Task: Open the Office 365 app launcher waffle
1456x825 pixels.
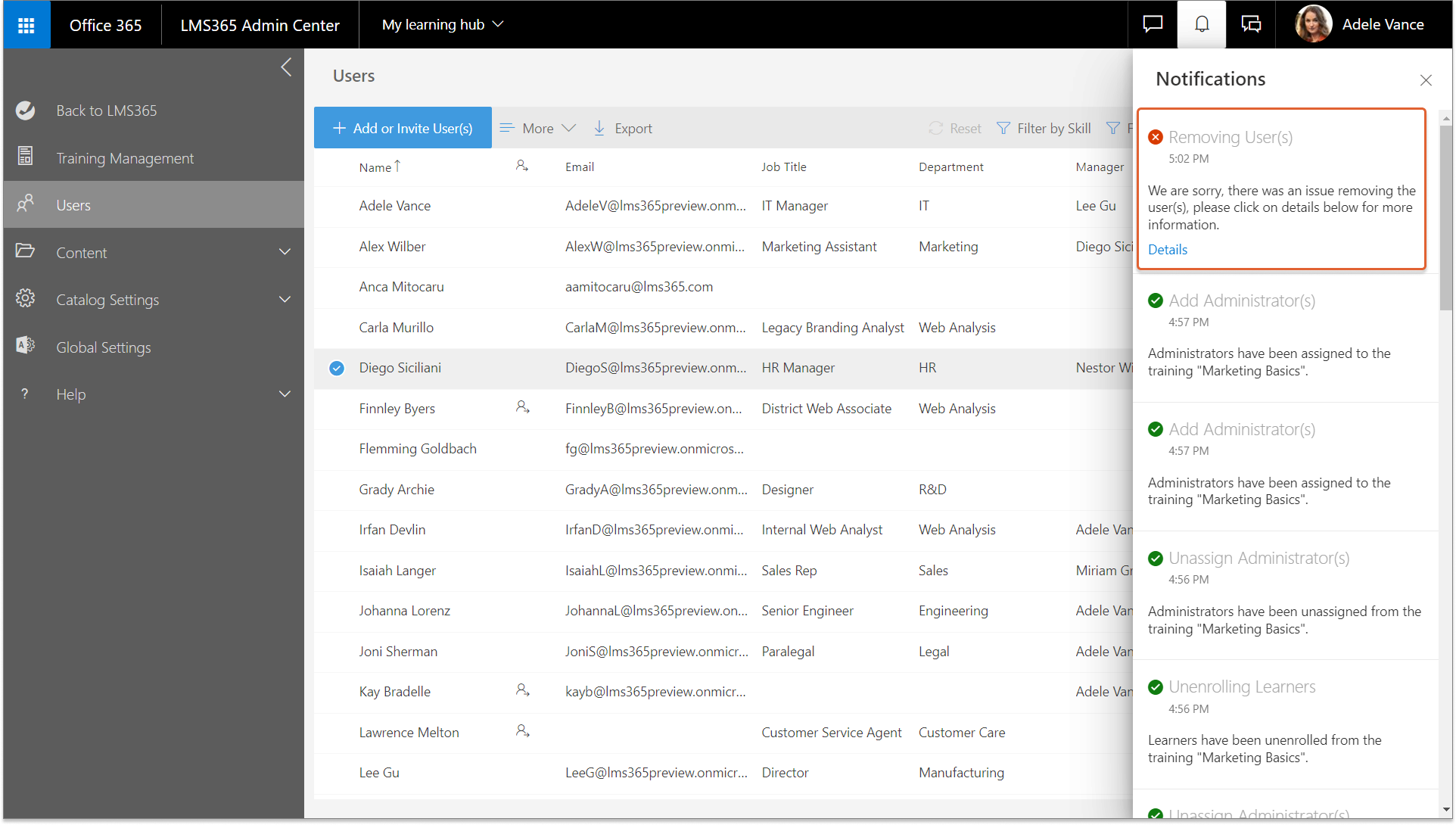Action: pyautogui.click(x=26, y=25)
